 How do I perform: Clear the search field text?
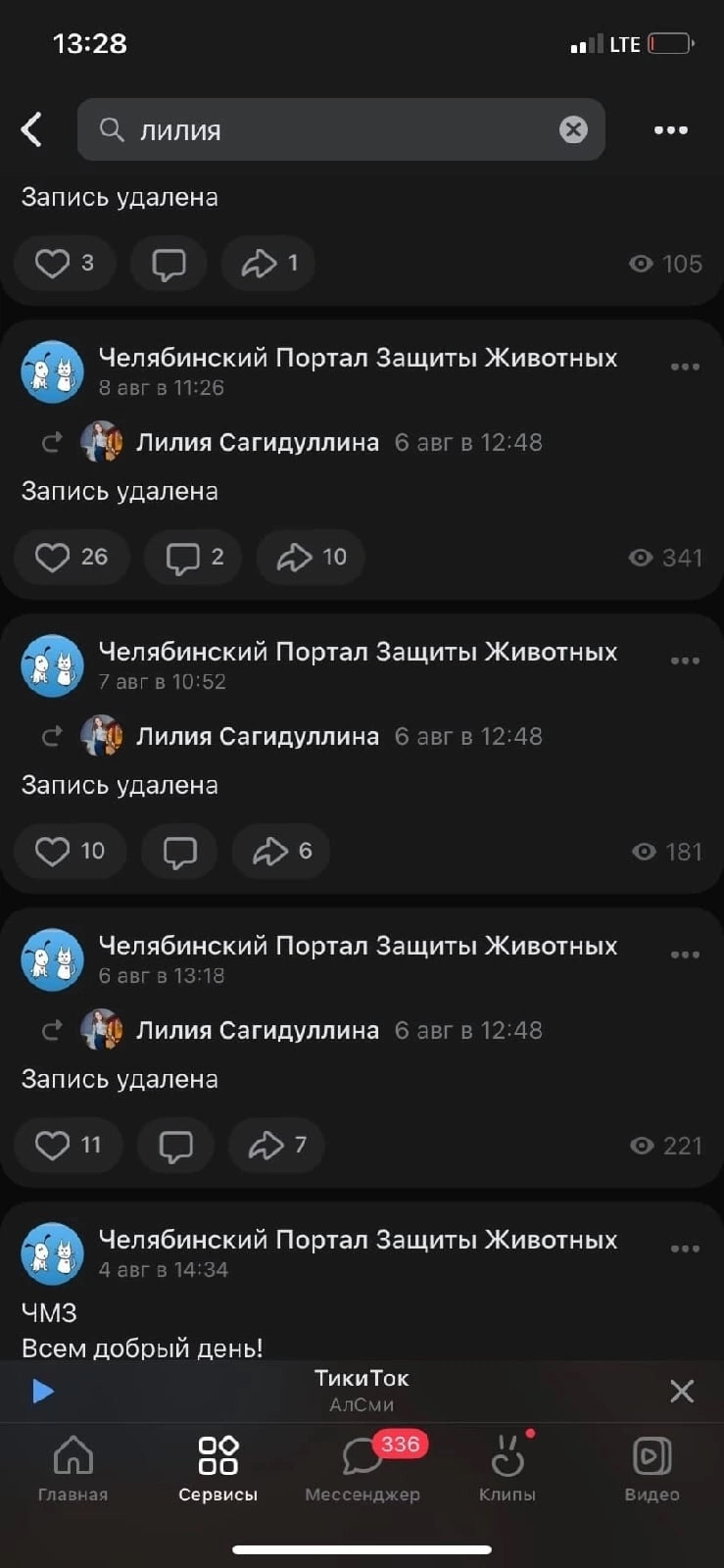[573, 129]
